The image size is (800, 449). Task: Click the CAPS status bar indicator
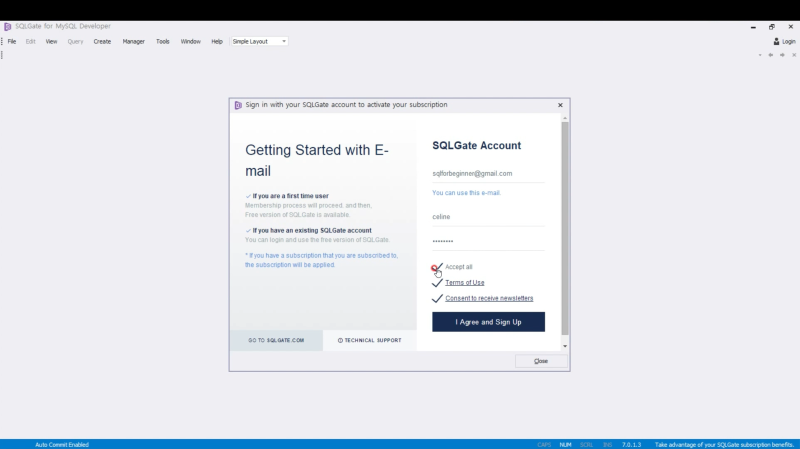(x=544, y=445)
